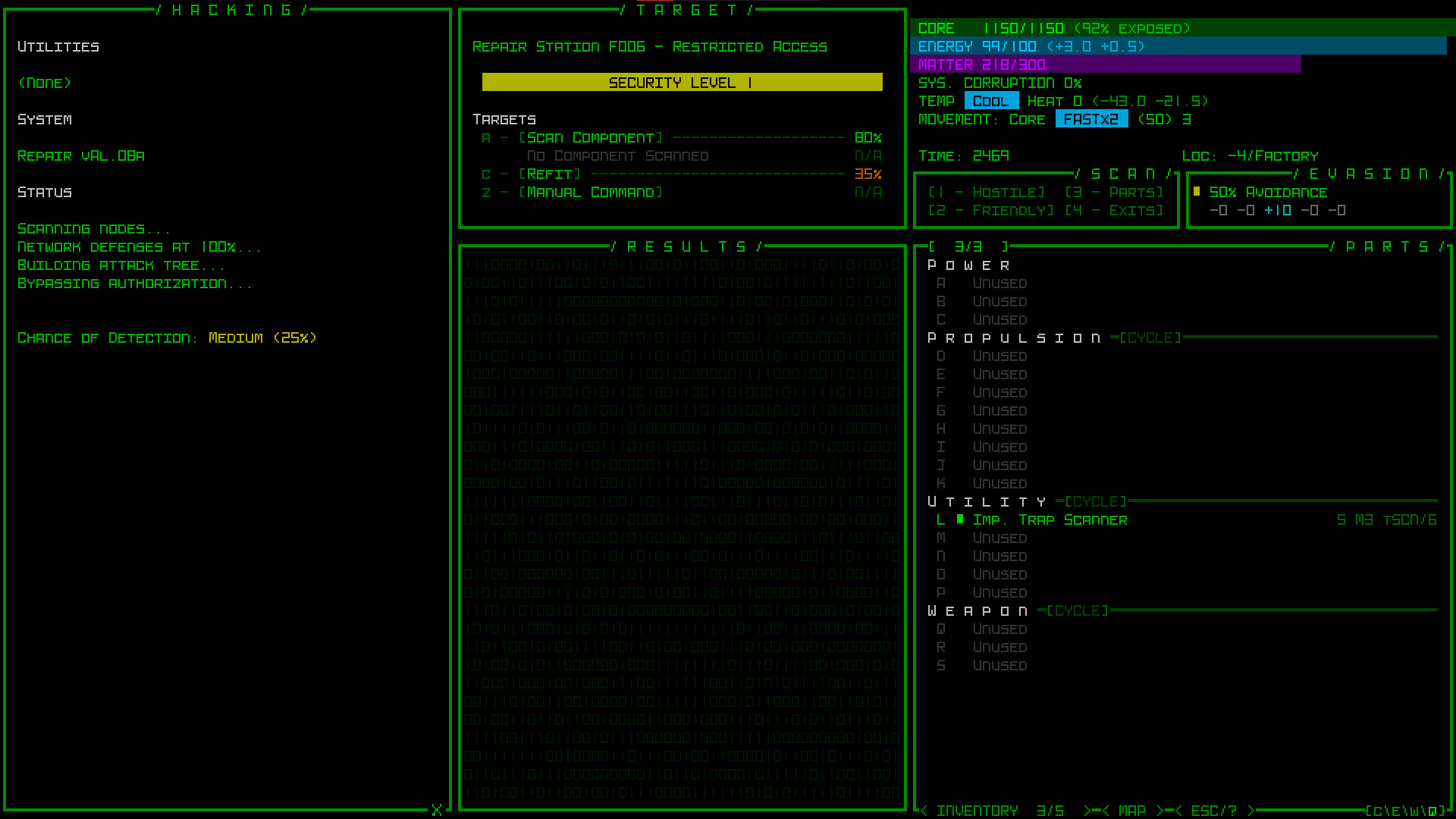Select Scan Component hacking target
This screenshot has width=1456, height=819.
point(591,138)
